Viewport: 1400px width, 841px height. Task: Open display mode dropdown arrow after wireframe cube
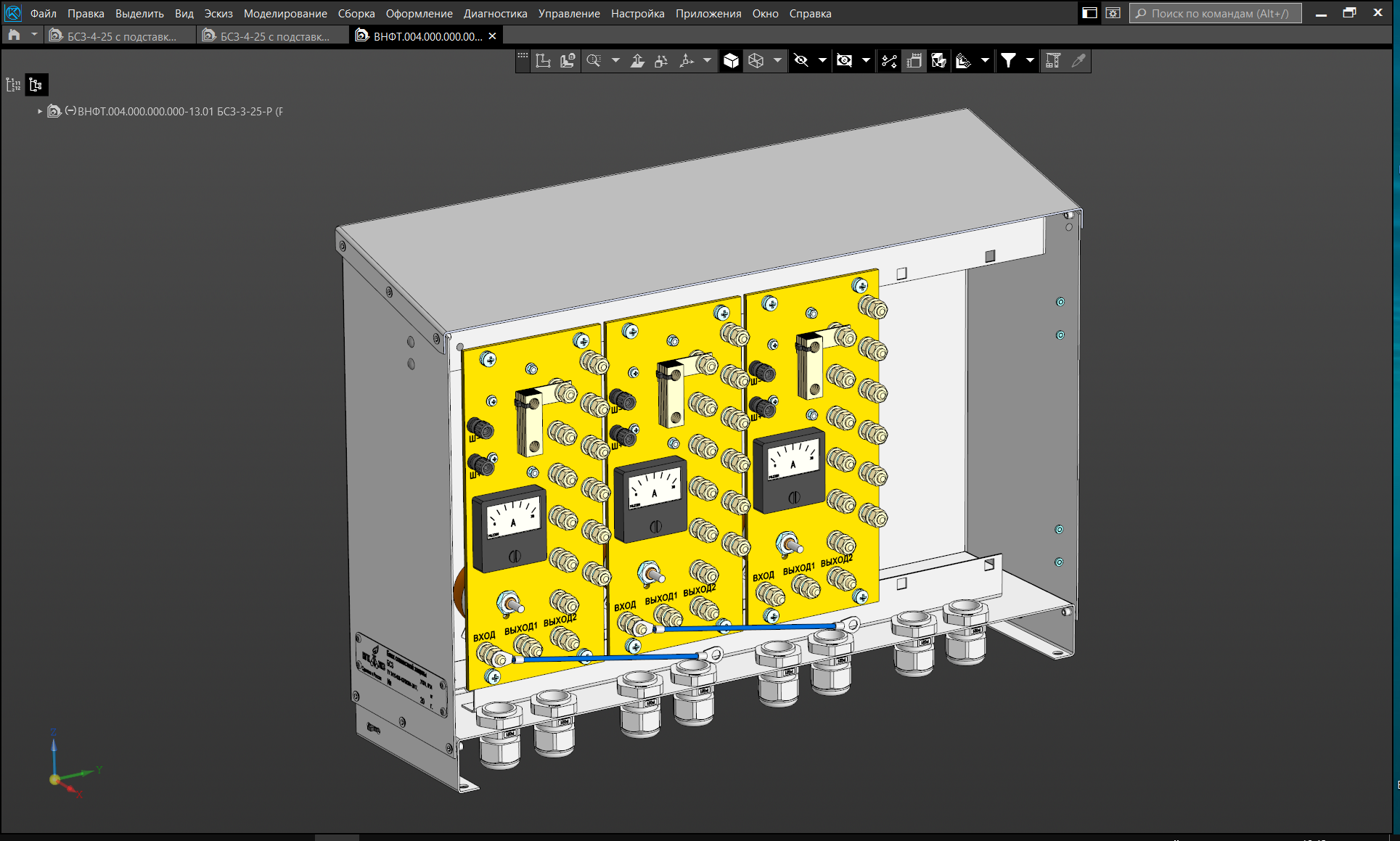click(x=777, y=61)
